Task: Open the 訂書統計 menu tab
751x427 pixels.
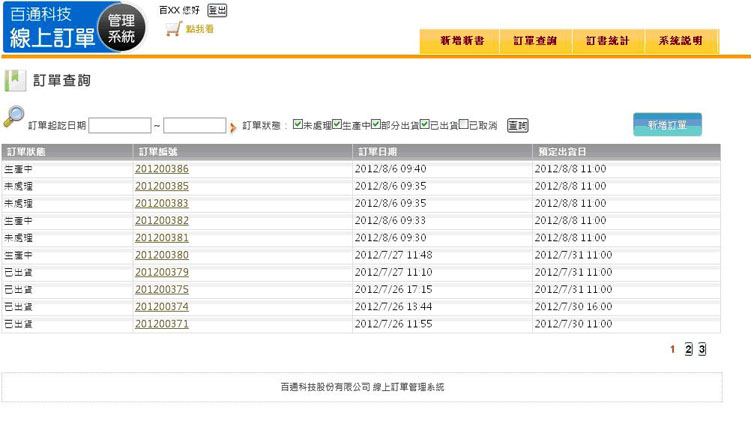Action: pos(608,41)
